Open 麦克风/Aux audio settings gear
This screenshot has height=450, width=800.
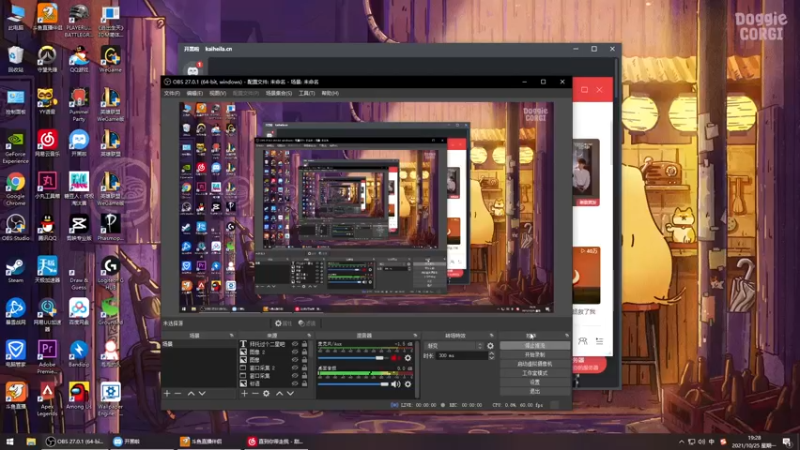[x=408, y=358]
